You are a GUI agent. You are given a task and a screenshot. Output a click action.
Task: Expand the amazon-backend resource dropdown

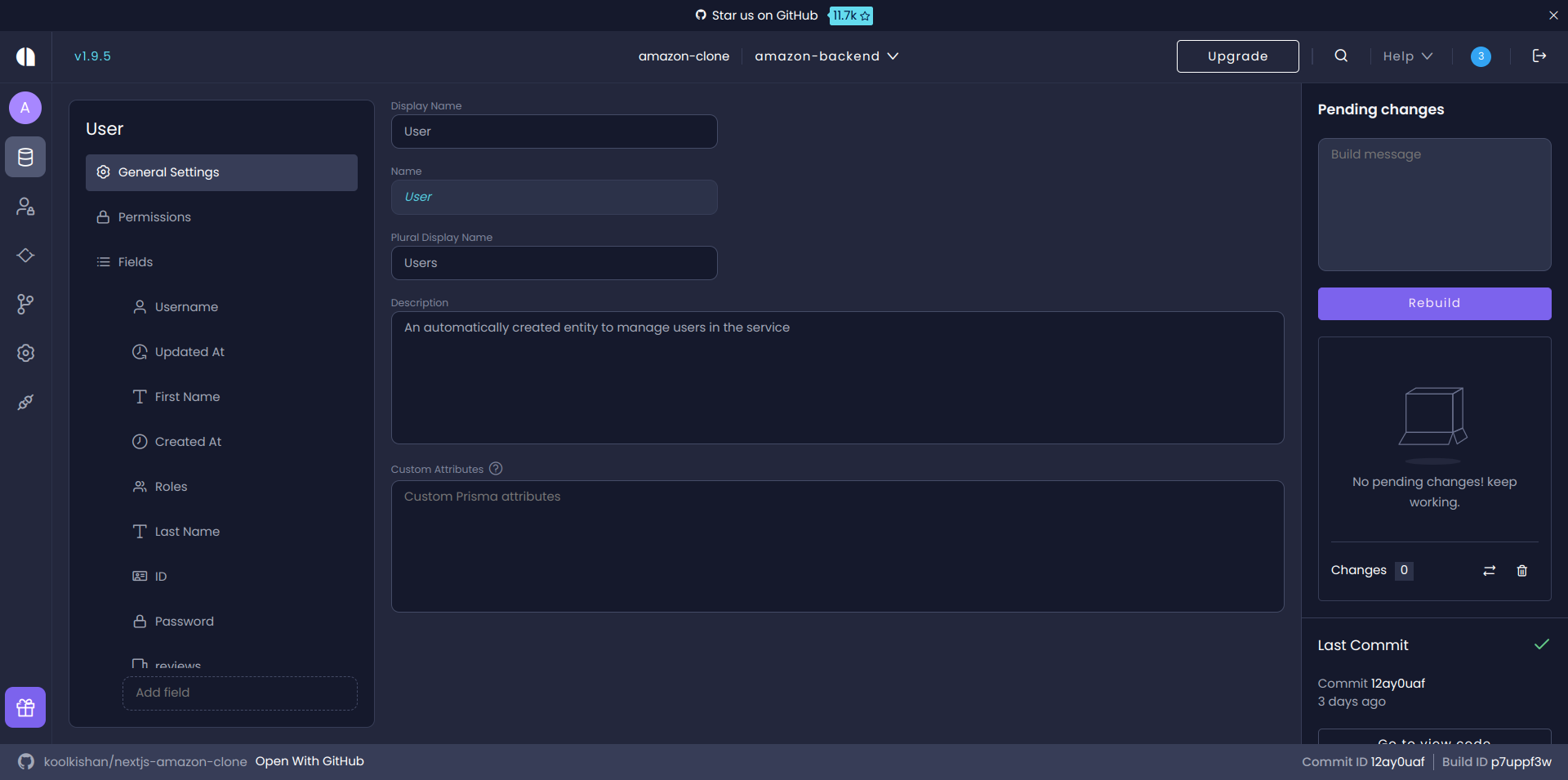826,56
